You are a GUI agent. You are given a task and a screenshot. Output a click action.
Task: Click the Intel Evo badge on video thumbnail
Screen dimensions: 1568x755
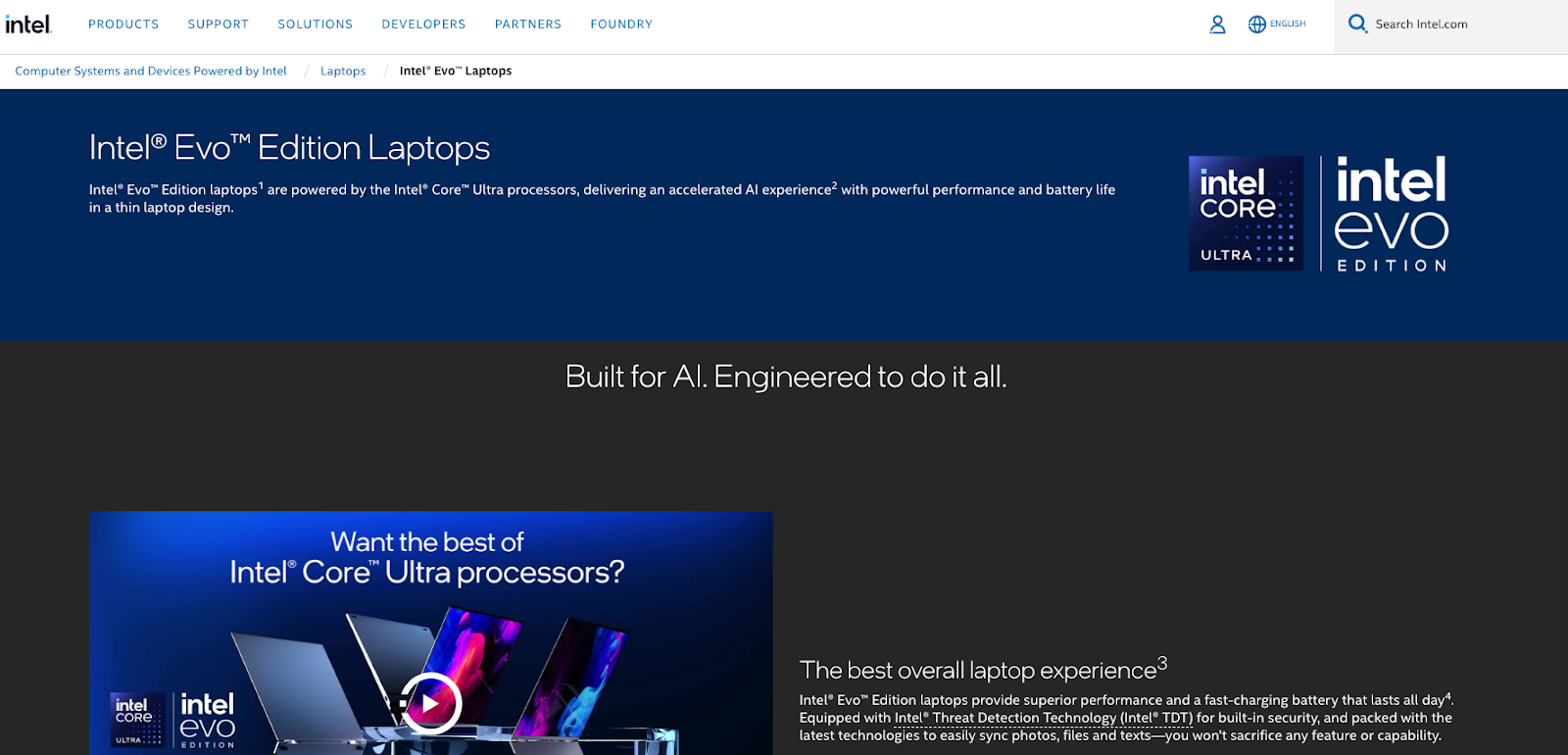pos(207,720)
